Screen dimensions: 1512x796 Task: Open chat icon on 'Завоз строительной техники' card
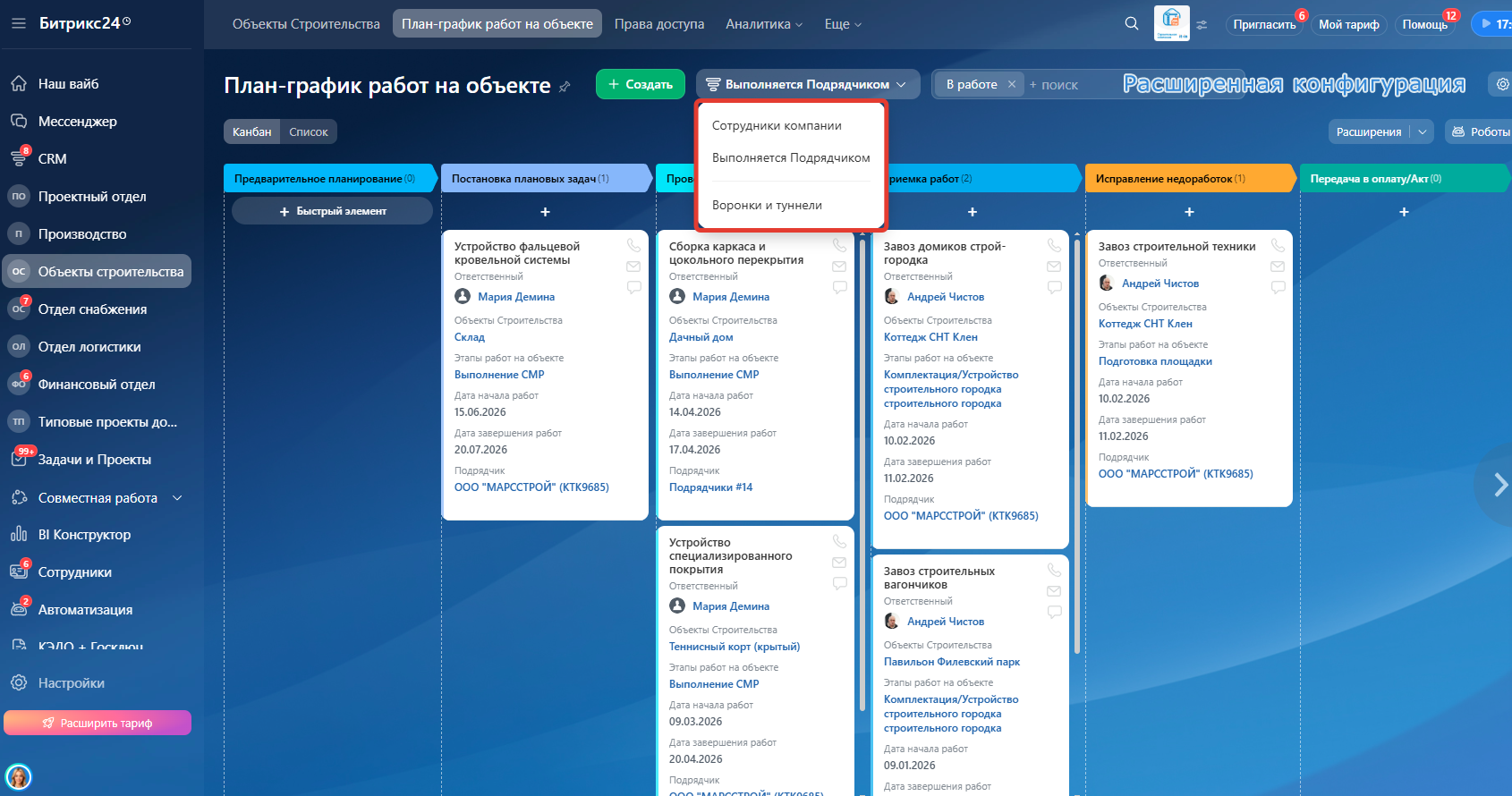point(1278,287)
